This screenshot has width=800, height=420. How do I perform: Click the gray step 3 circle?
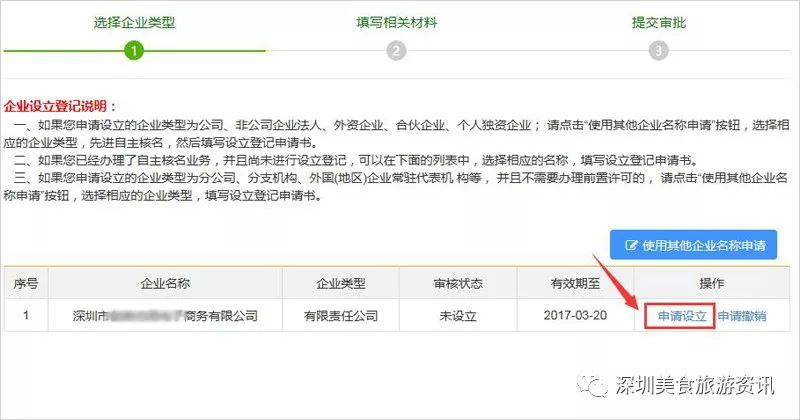click(x=658, y=51)
